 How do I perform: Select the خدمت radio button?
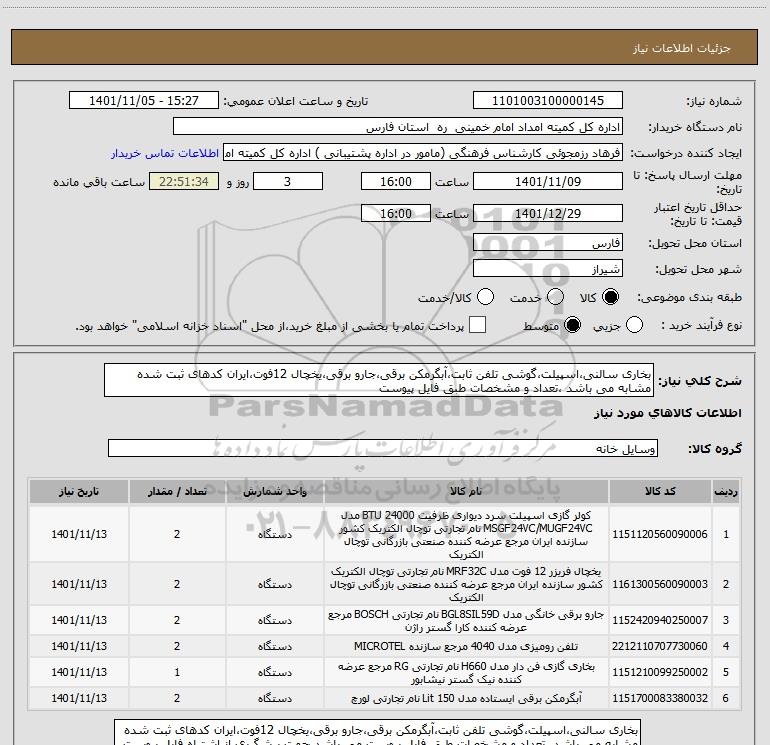[555, 297]
